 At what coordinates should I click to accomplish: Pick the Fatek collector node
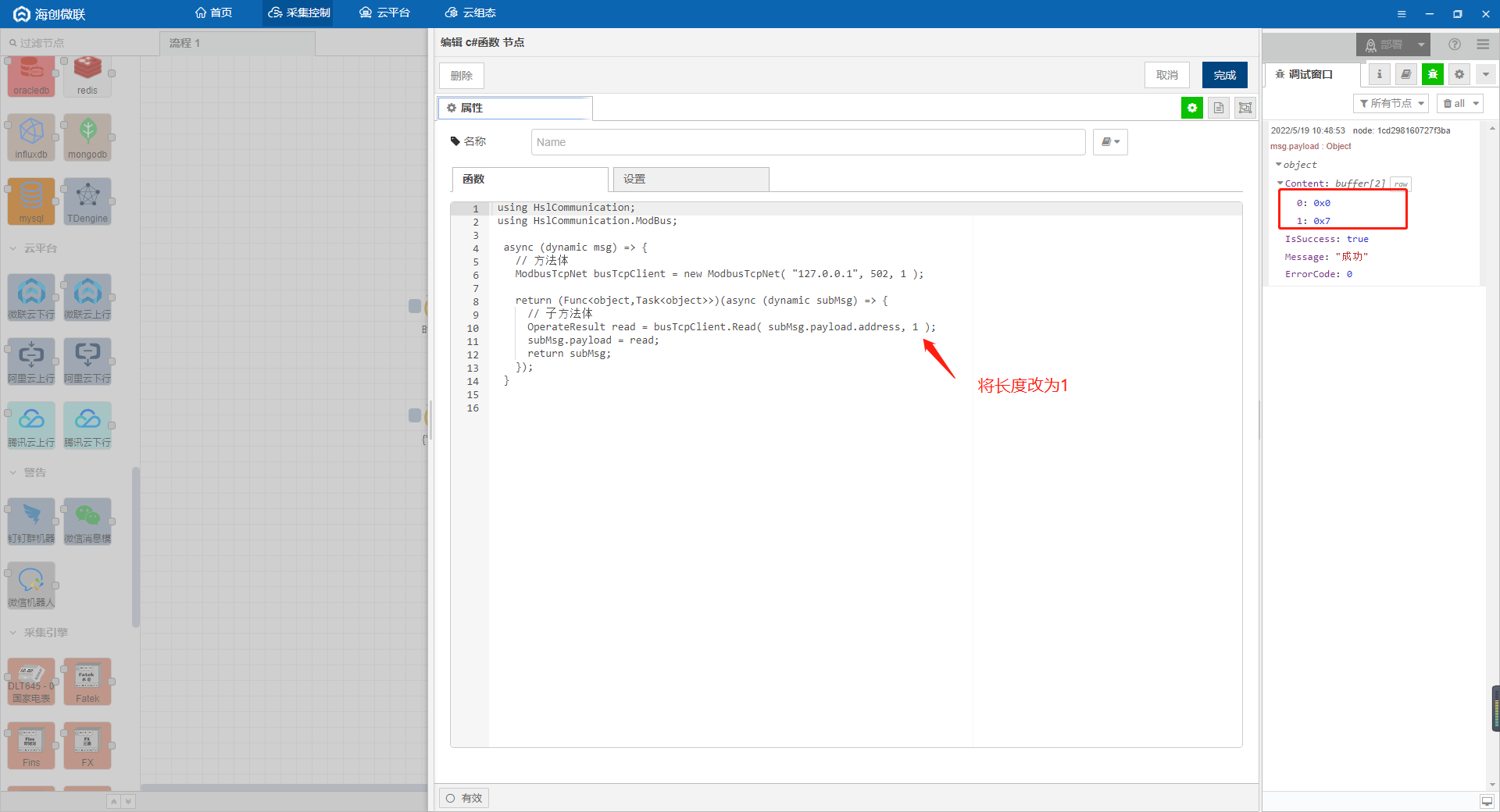point(87,682)
